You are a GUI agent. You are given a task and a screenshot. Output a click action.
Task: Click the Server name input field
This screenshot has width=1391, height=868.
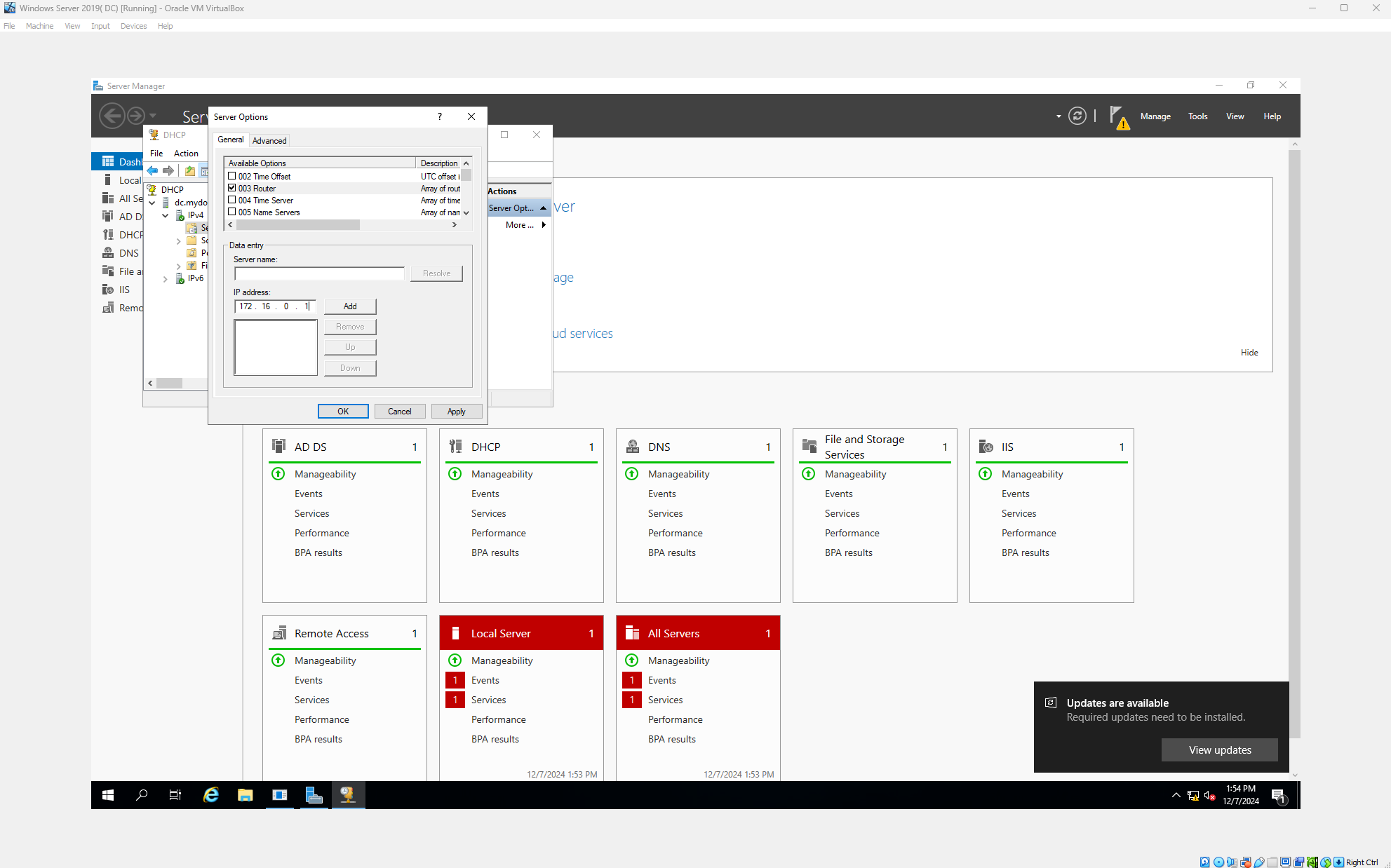coord(319,273)
